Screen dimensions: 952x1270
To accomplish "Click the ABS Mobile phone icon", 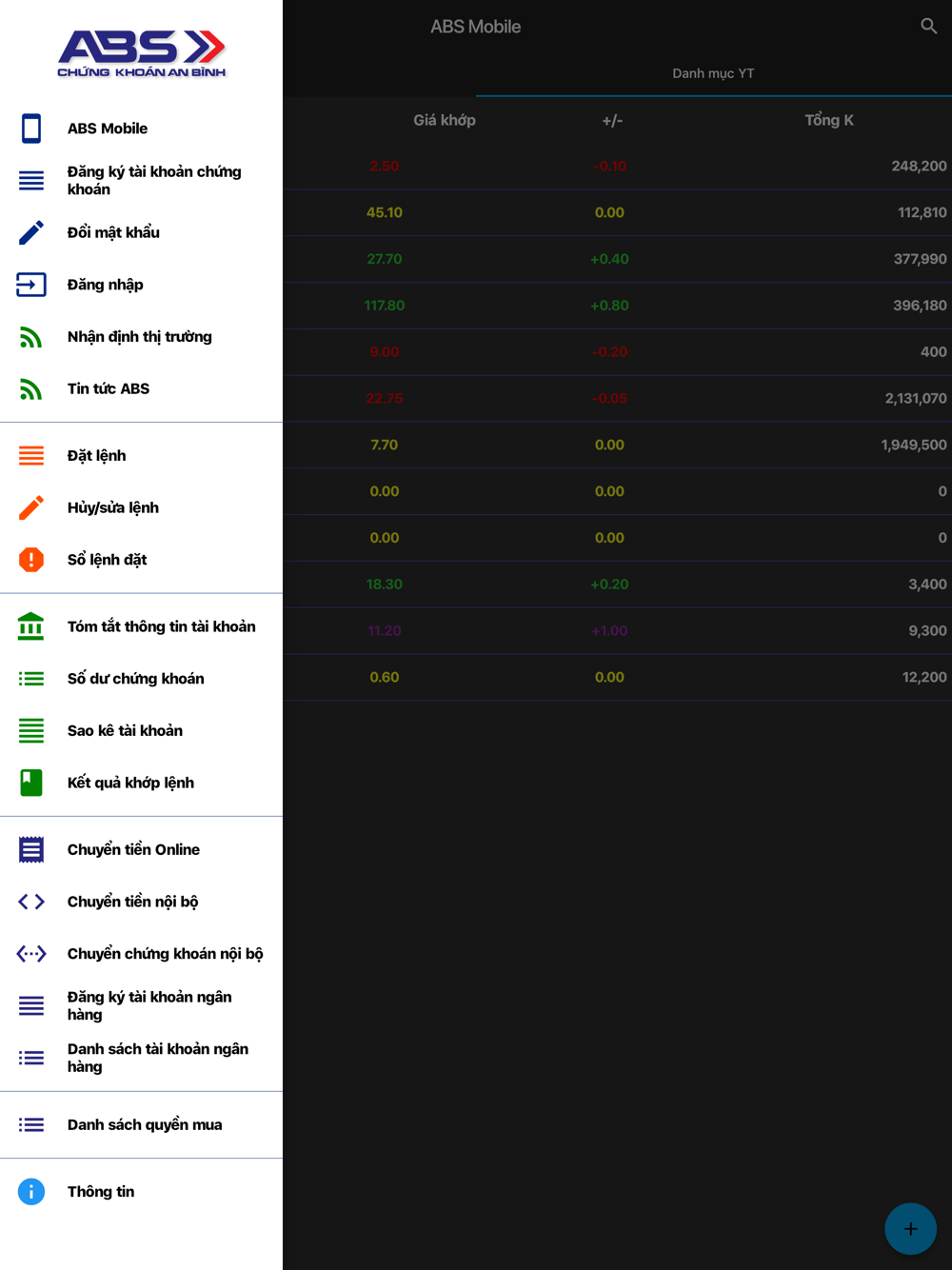I will [31, 129].
